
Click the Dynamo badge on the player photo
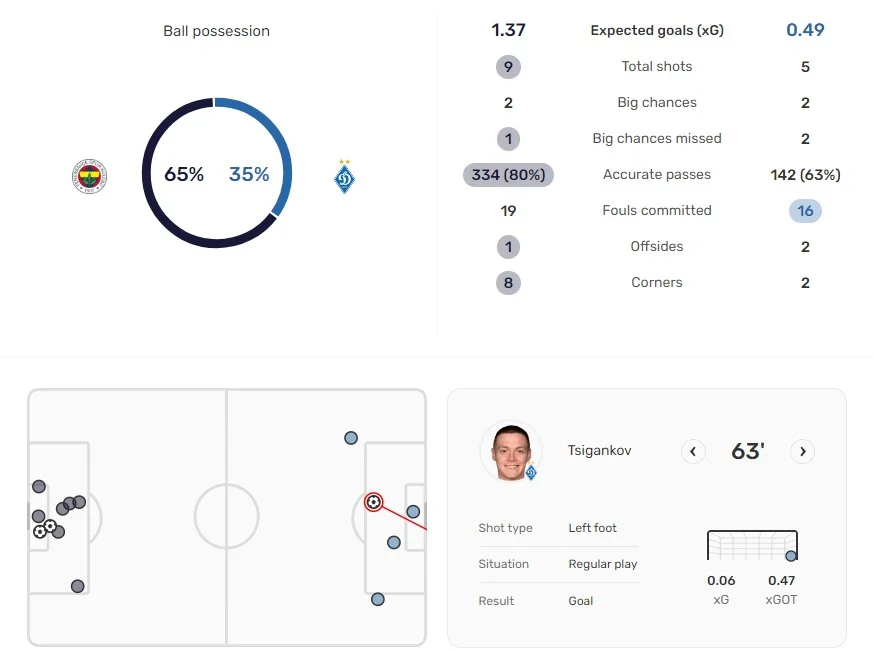click(x=531, y=472)
